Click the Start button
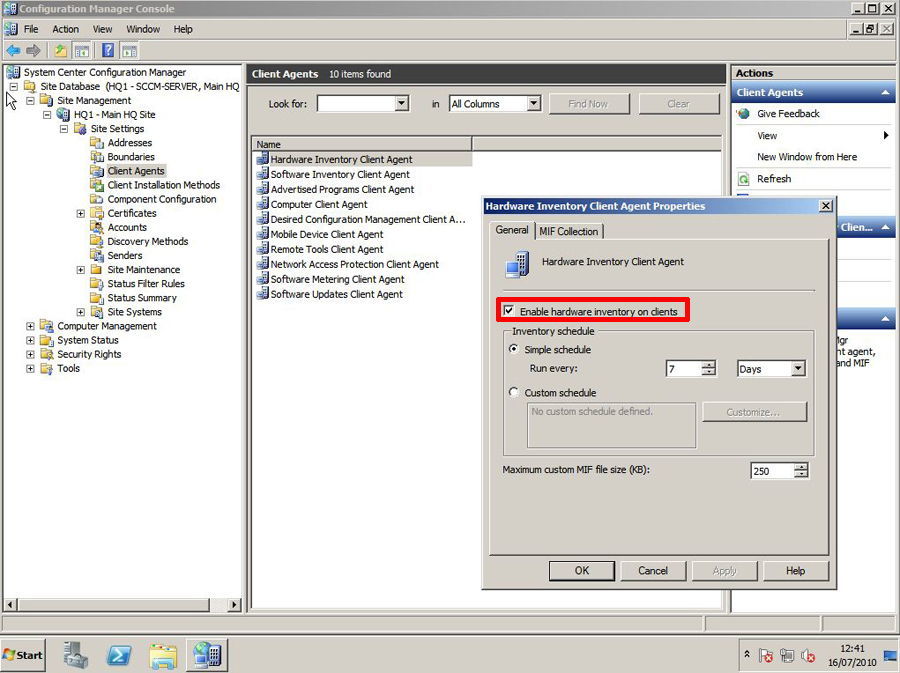Viewport: 900px width, 673px height. (22, 655)
